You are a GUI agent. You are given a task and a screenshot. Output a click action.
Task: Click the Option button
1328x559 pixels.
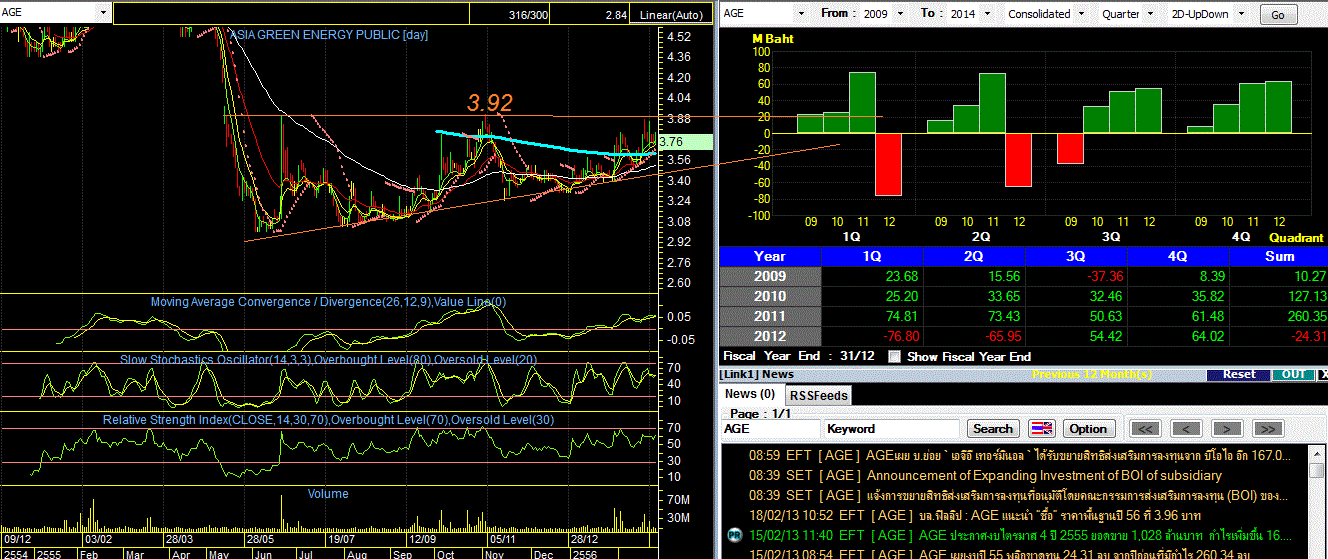1088,428
